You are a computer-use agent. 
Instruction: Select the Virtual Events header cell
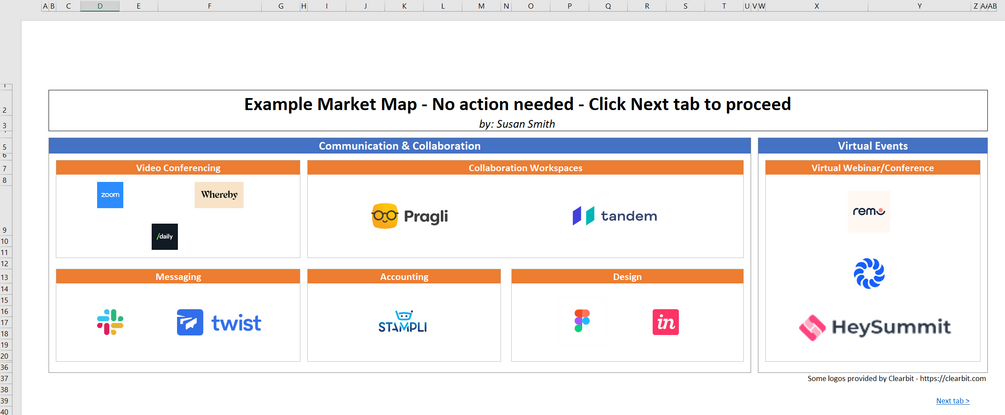pos(872,146)
